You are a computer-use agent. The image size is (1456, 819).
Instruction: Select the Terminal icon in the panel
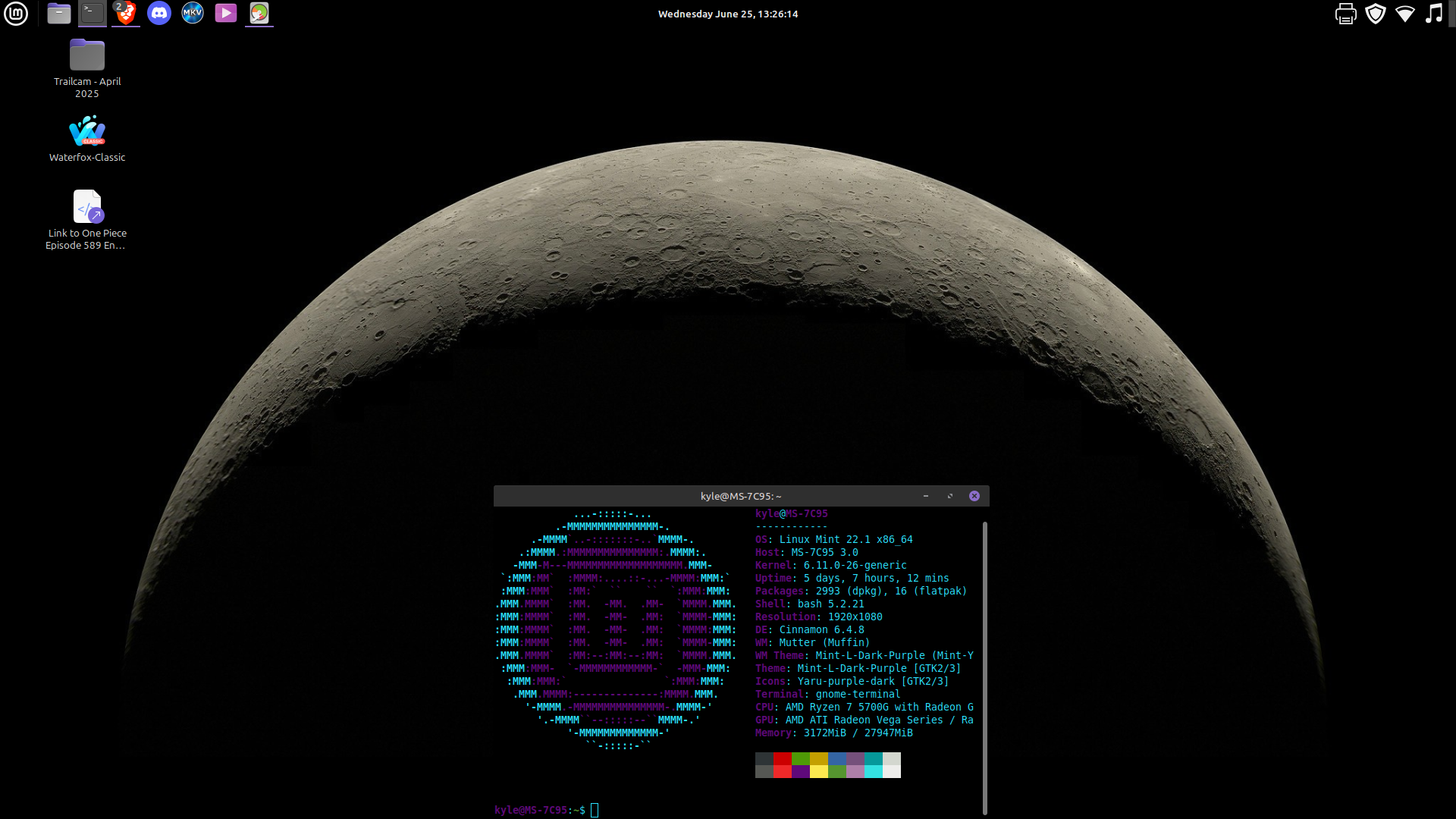(x=93, y=13)
